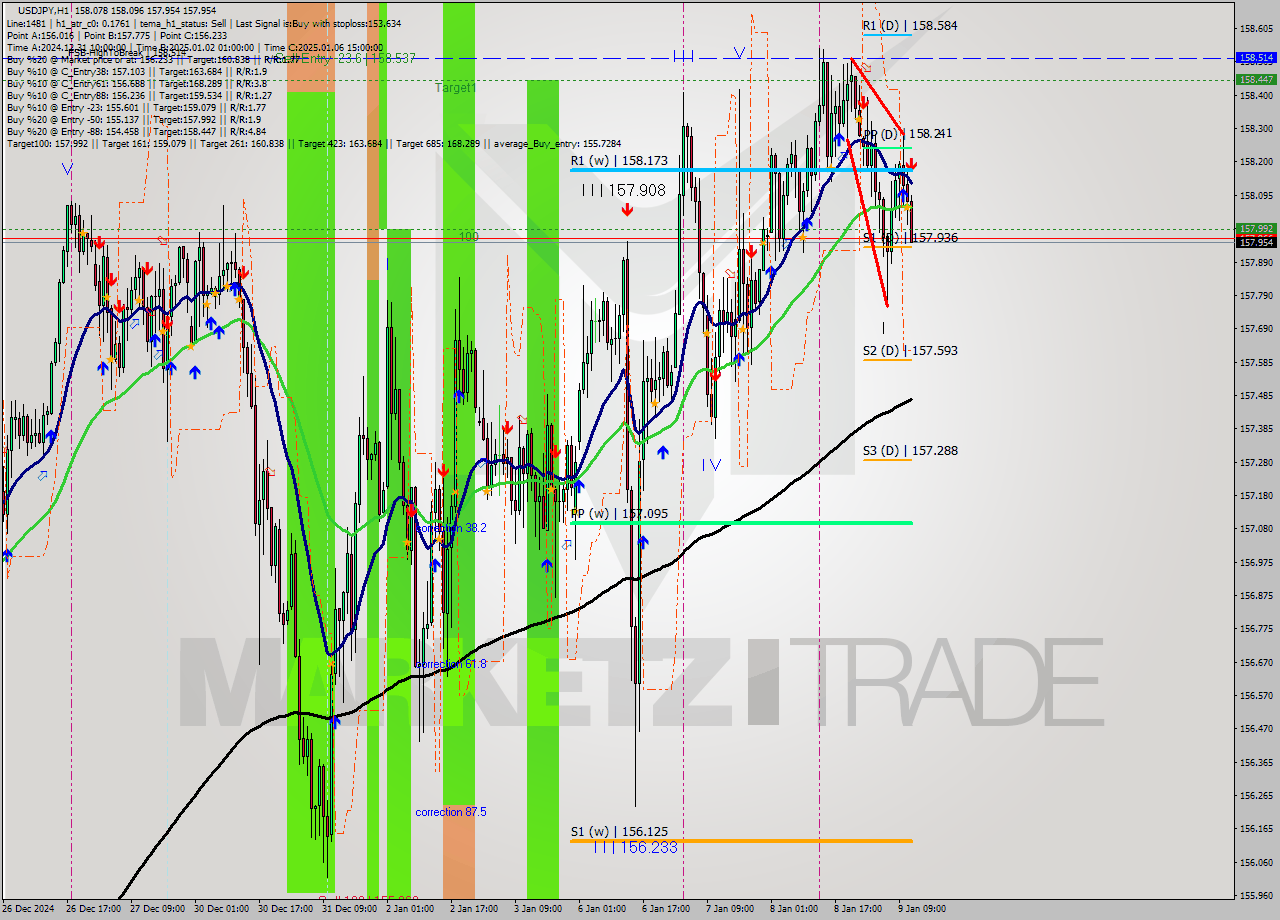The image size is (1280, 920).
Task: Click the PP (D) | 158.241 pivot label
Action: tap(908, 133)
